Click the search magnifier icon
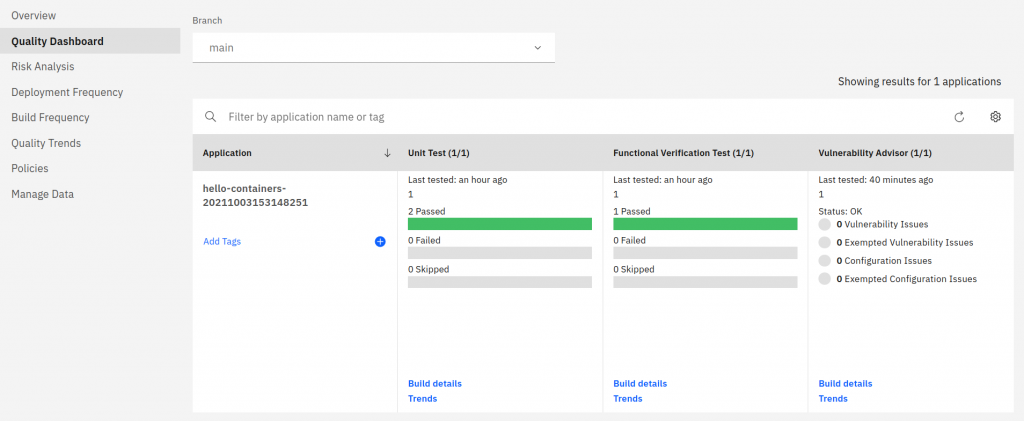The image size is (1024, 421). [211, 117]
